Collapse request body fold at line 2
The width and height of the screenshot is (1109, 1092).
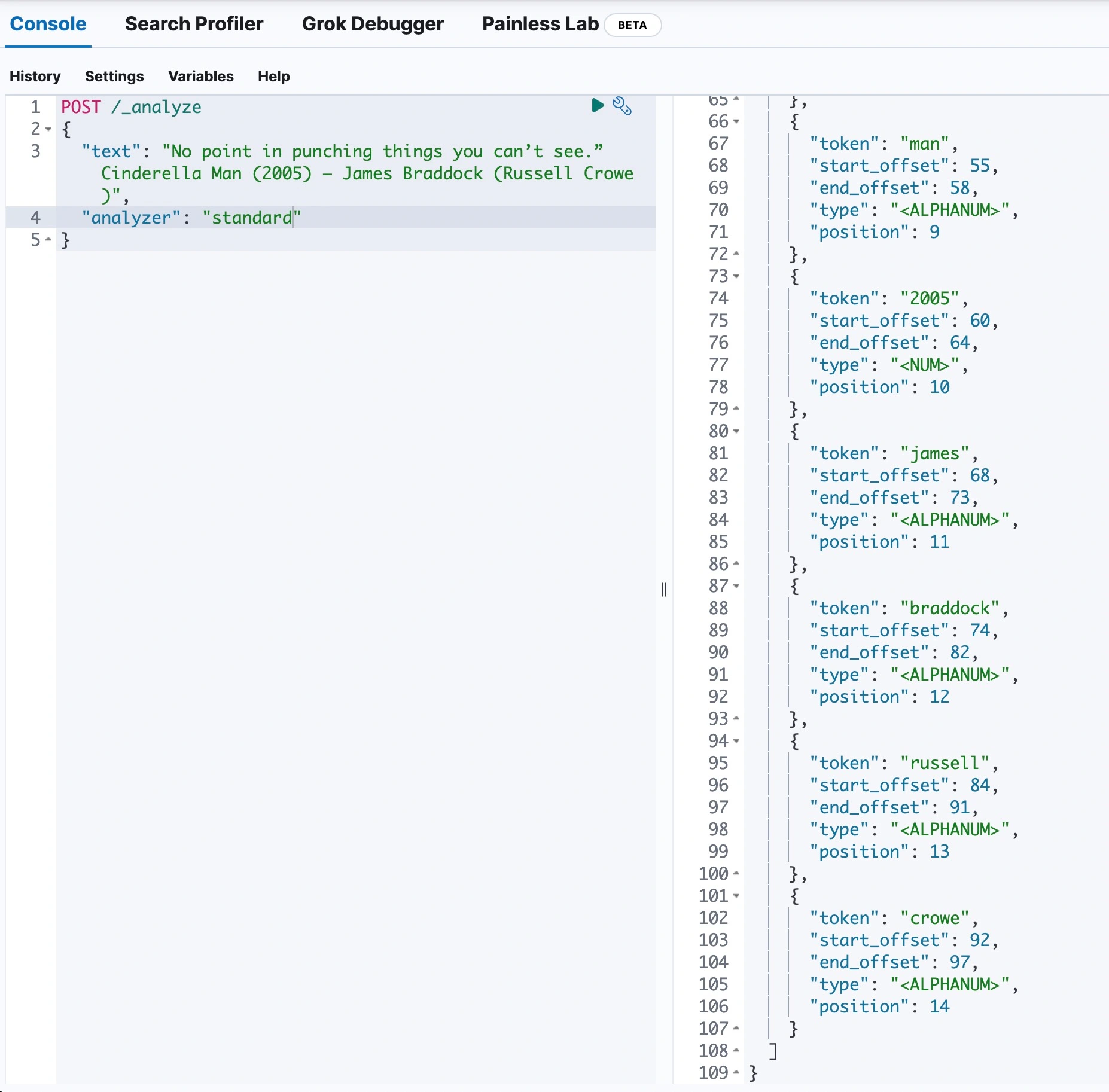click(x=48, y=129)
